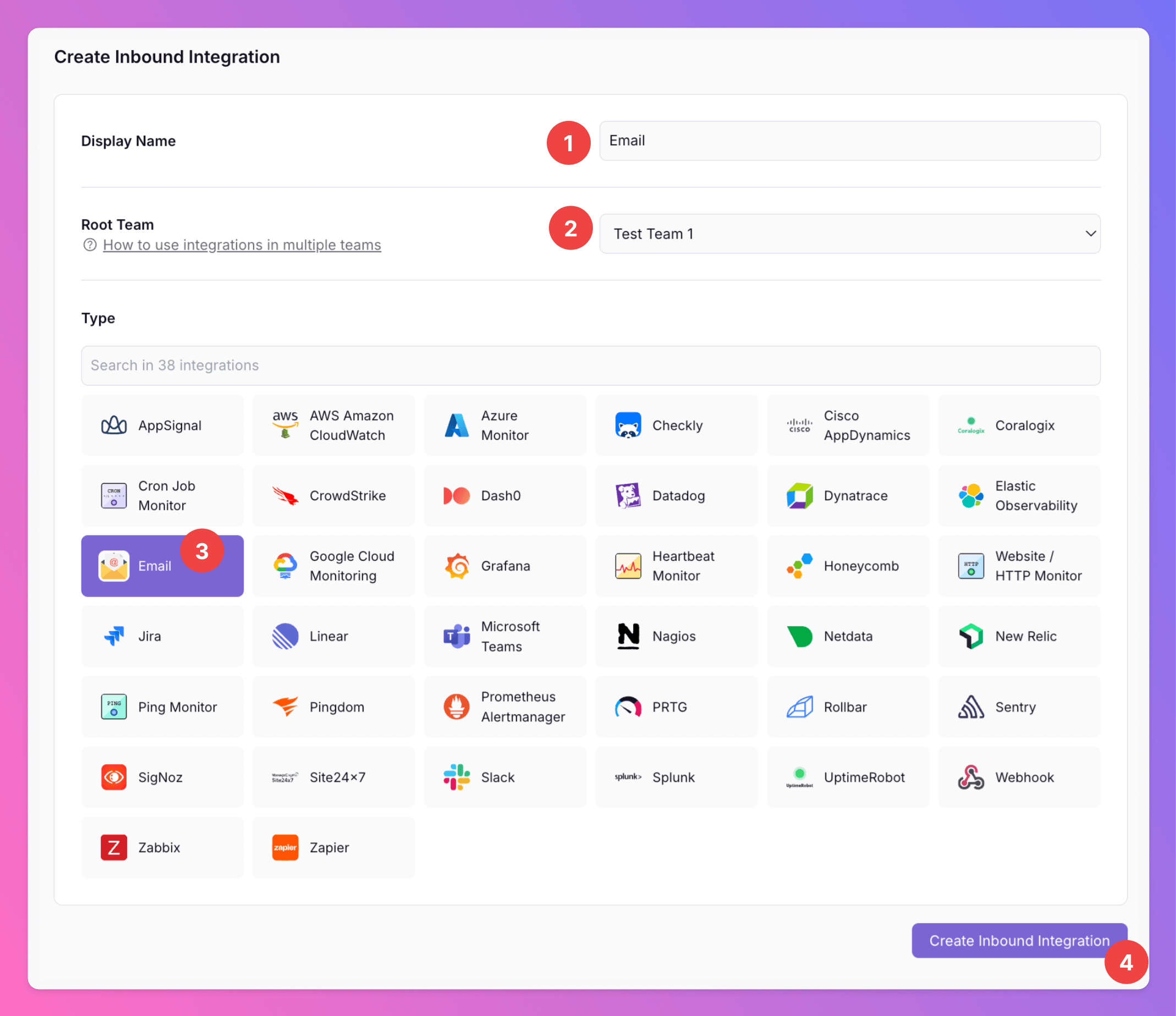Image resolution: width=1176 pixels, height=1016 pixels.
Task: Select the Slack logo tile
Action: click(457, 777)
